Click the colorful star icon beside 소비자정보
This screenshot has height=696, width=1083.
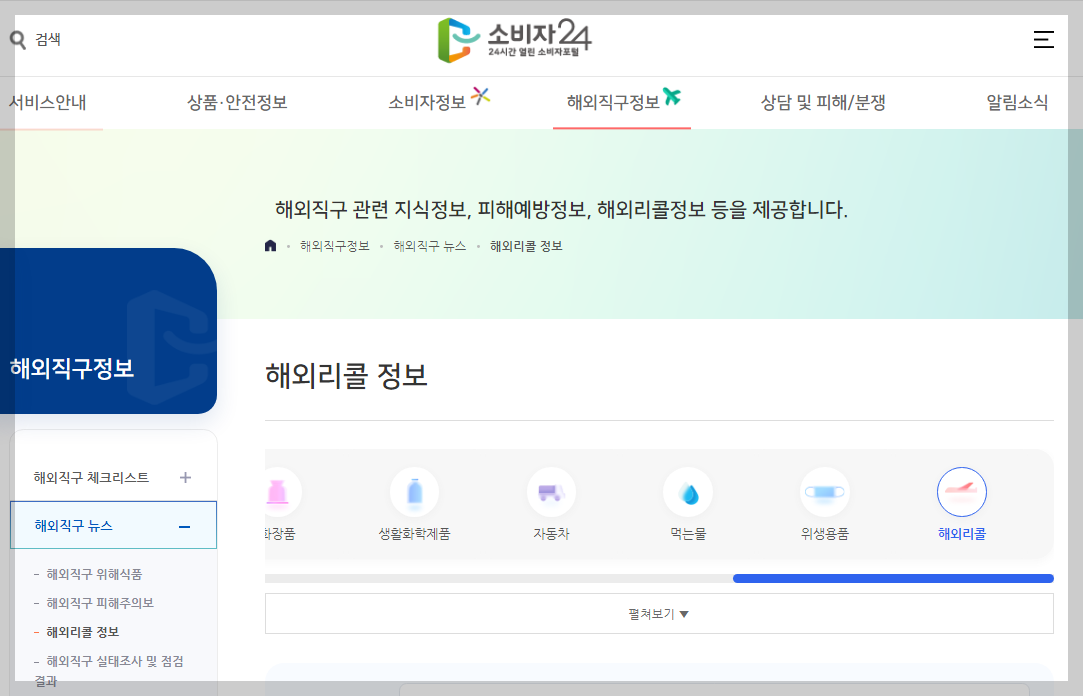pos(481,96)
